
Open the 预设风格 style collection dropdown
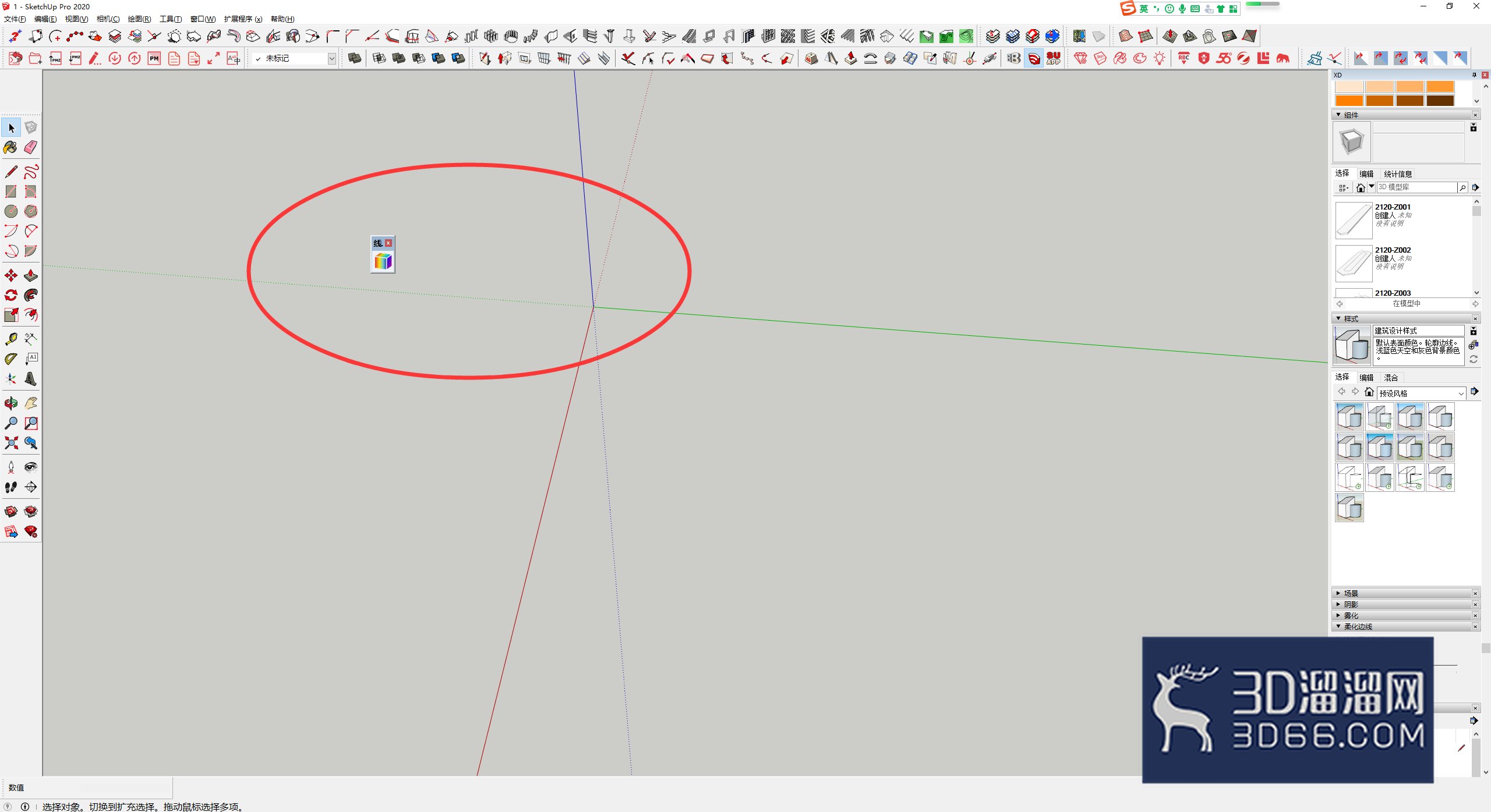1421,393
